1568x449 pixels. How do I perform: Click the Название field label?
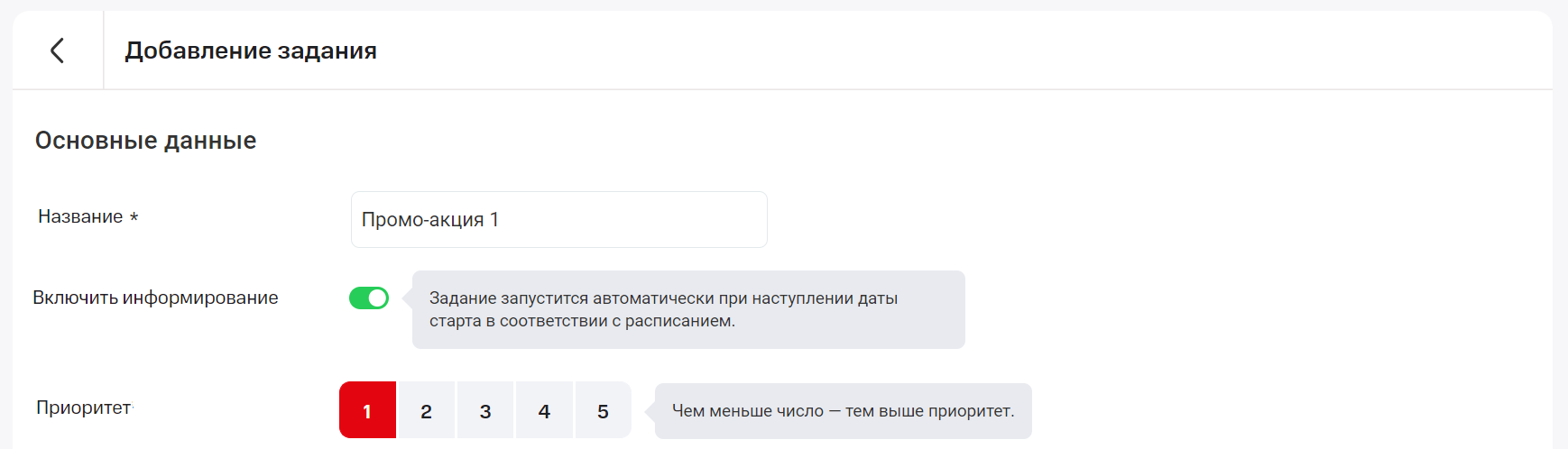click(x=80, y=216)
